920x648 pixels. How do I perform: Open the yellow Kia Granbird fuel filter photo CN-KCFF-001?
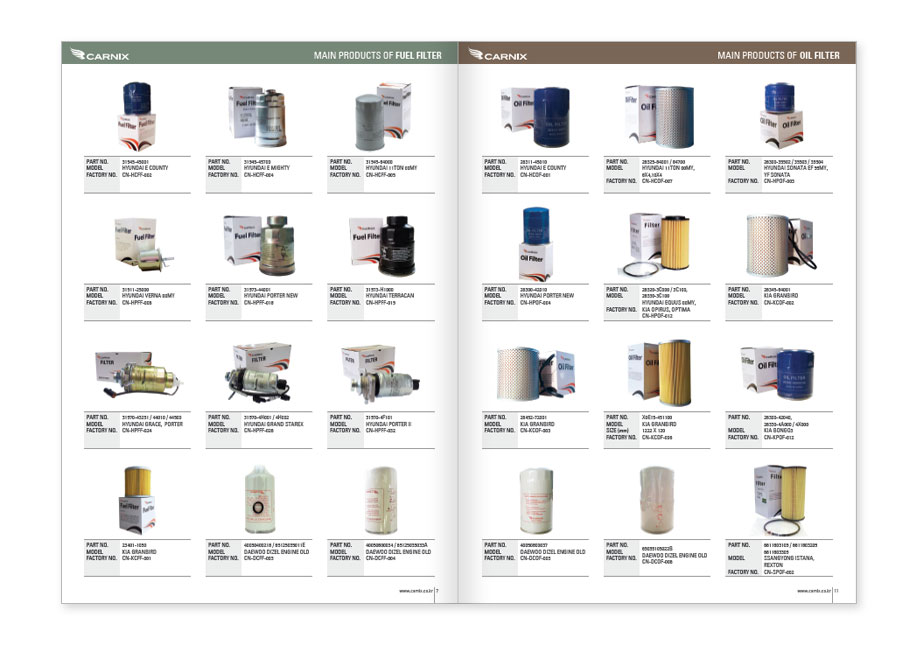tap(137, 500)
